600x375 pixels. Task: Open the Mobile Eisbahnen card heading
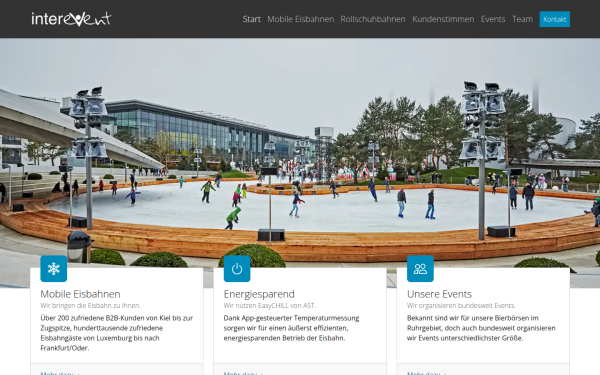[x=80, y=294]
